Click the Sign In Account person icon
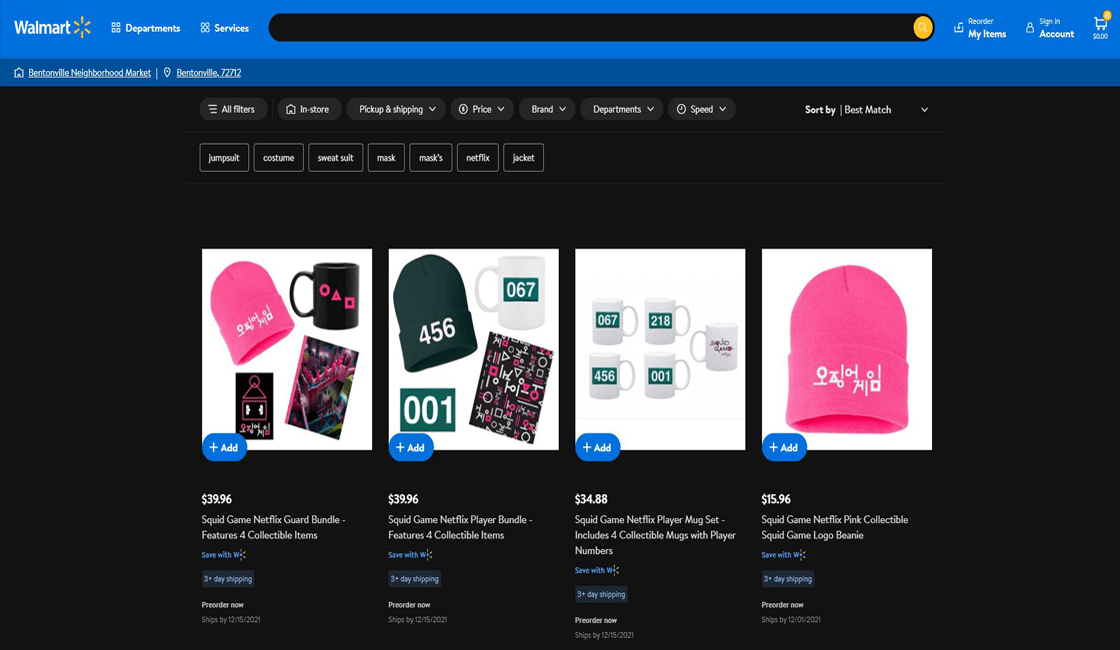Image resolution: width=1120 pixels, height=650 pixels. click(x=1030, y=28)
